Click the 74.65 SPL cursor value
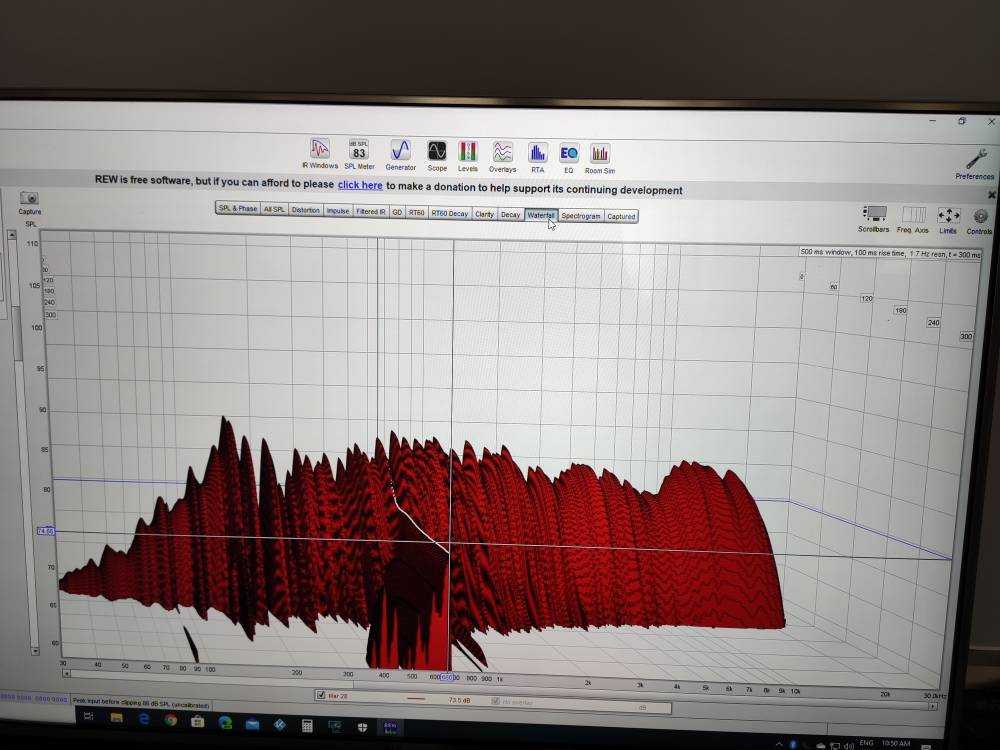This screenshot has width=1000, height=750. point(46,531)
